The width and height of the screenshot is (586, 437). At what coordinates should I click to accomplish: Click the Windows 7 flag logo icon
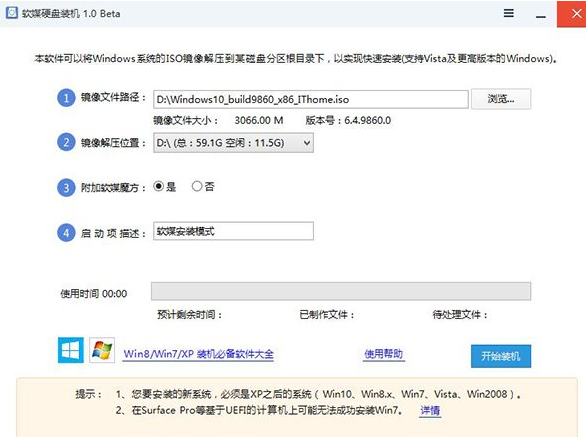pos(102,350)
